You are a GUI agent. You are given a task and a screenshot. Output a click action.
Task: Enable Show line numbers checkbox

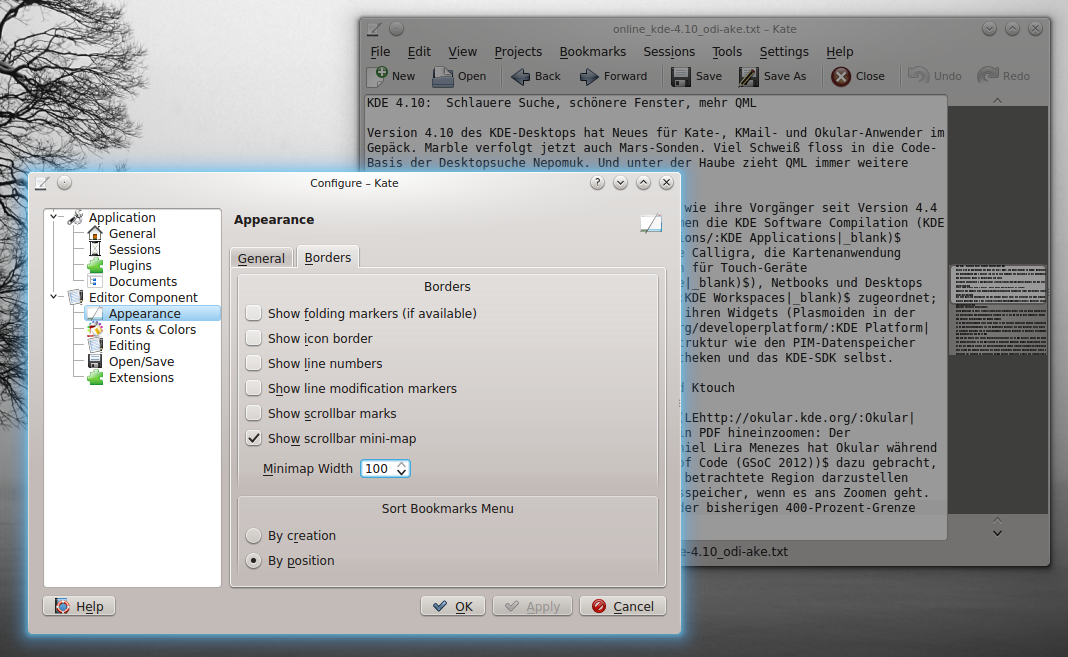254,364
